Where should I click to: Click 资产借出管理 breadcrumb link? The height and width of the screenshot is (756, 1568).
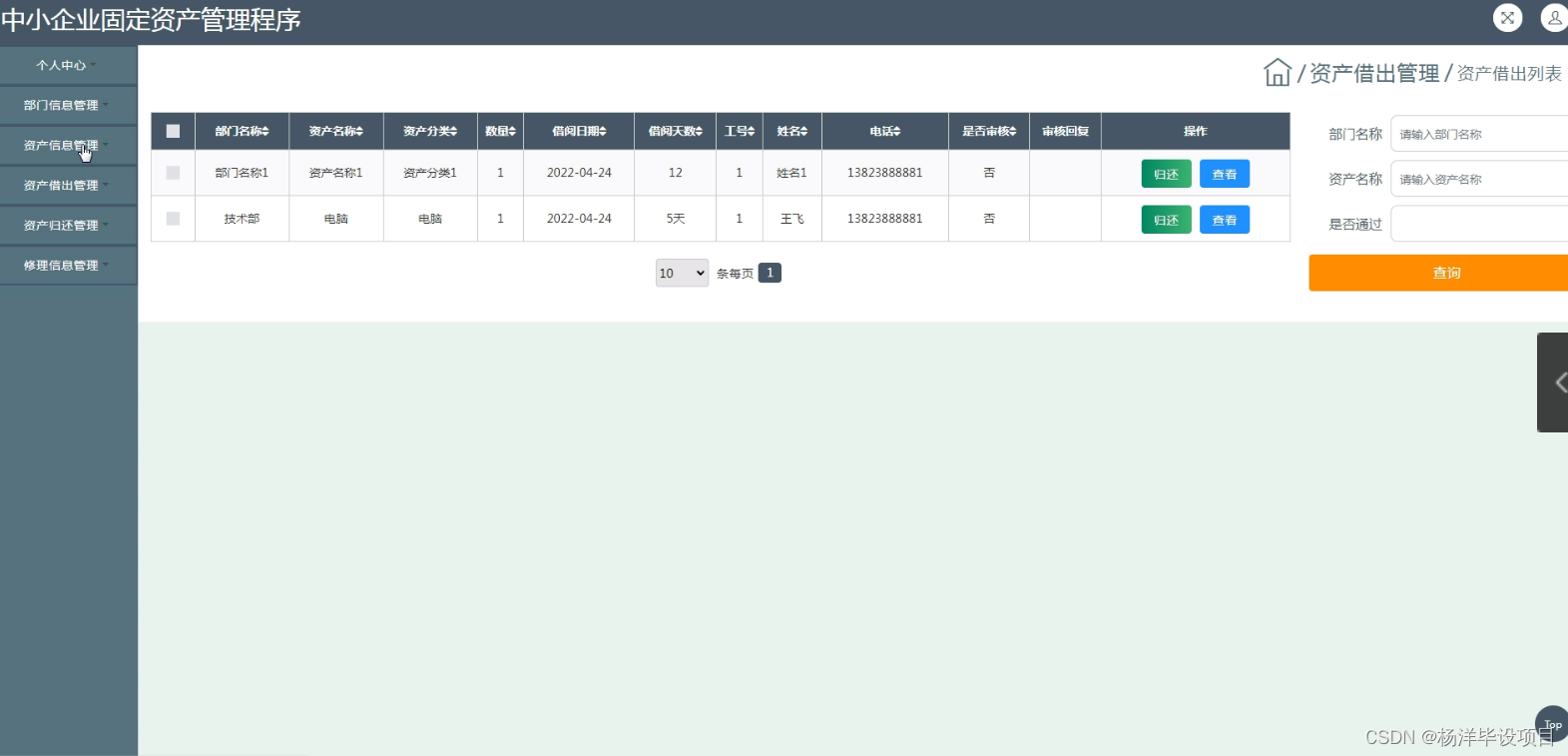pos(1374,73)
